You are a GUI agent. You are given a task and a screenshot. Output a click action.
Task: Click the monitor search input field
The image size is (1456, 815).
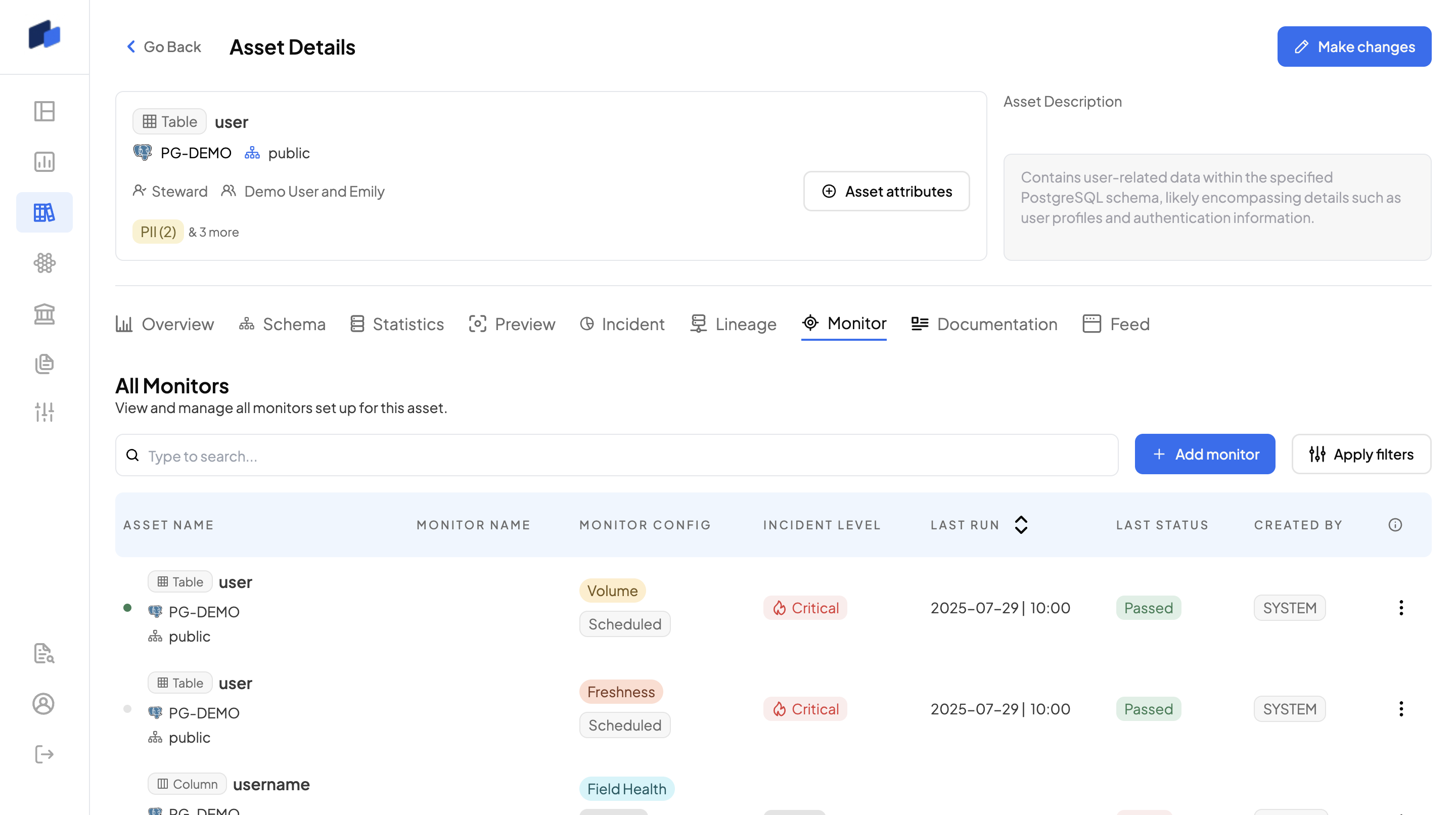(x=616, y=455)
